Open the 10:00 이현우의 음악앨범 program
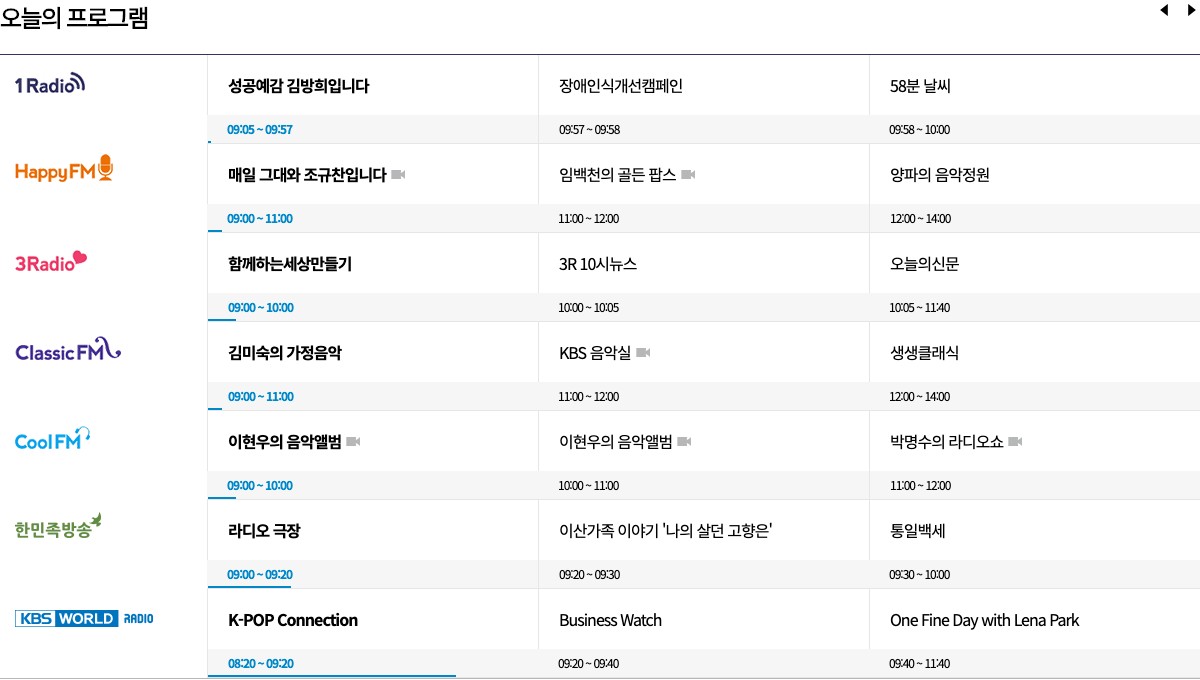Screen dimensions: 1200x680 pos(616,442)
